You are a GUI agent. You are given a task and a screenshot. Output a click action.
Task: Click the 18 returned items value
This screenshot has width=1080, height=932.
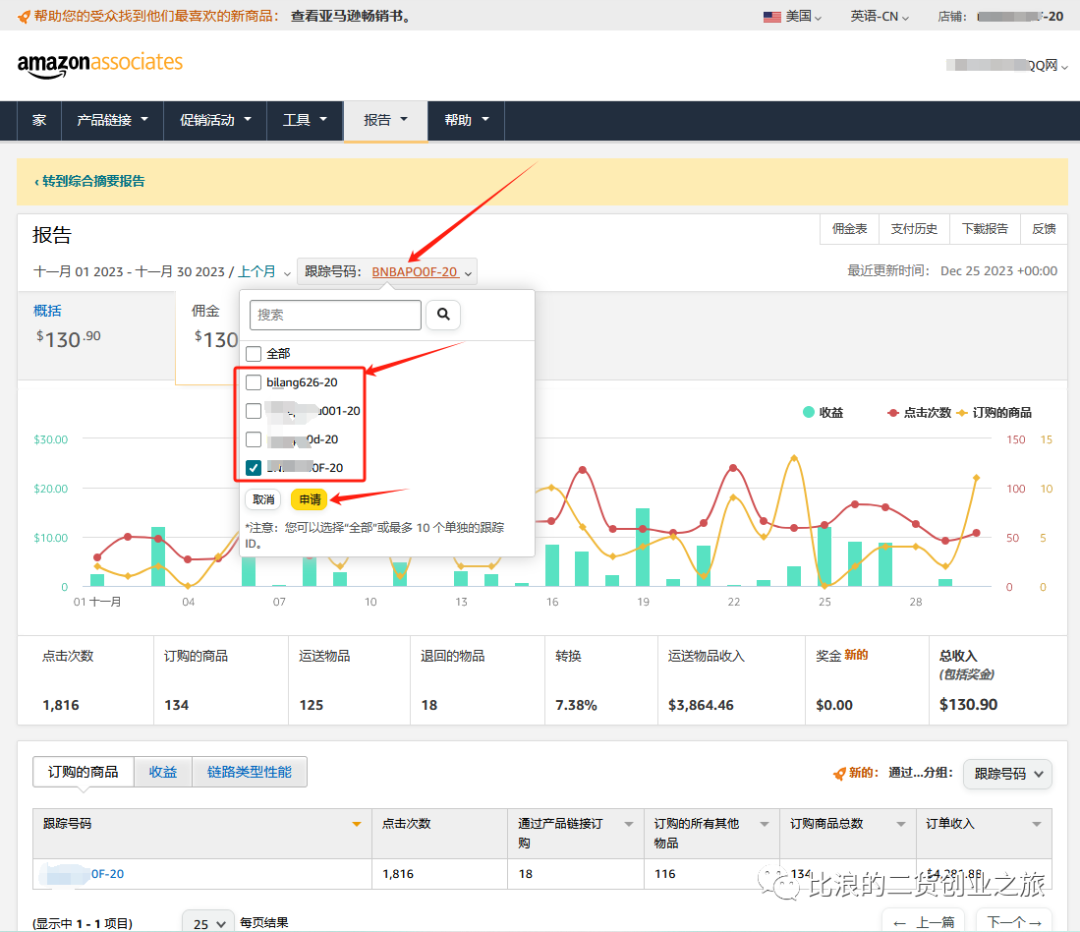[x=429, y=705]
